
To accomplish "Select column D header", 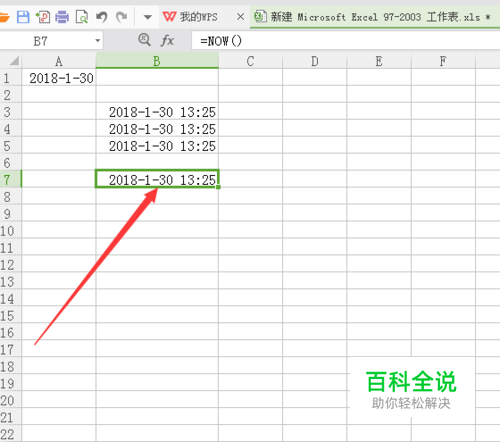I will tap(315, 61).
